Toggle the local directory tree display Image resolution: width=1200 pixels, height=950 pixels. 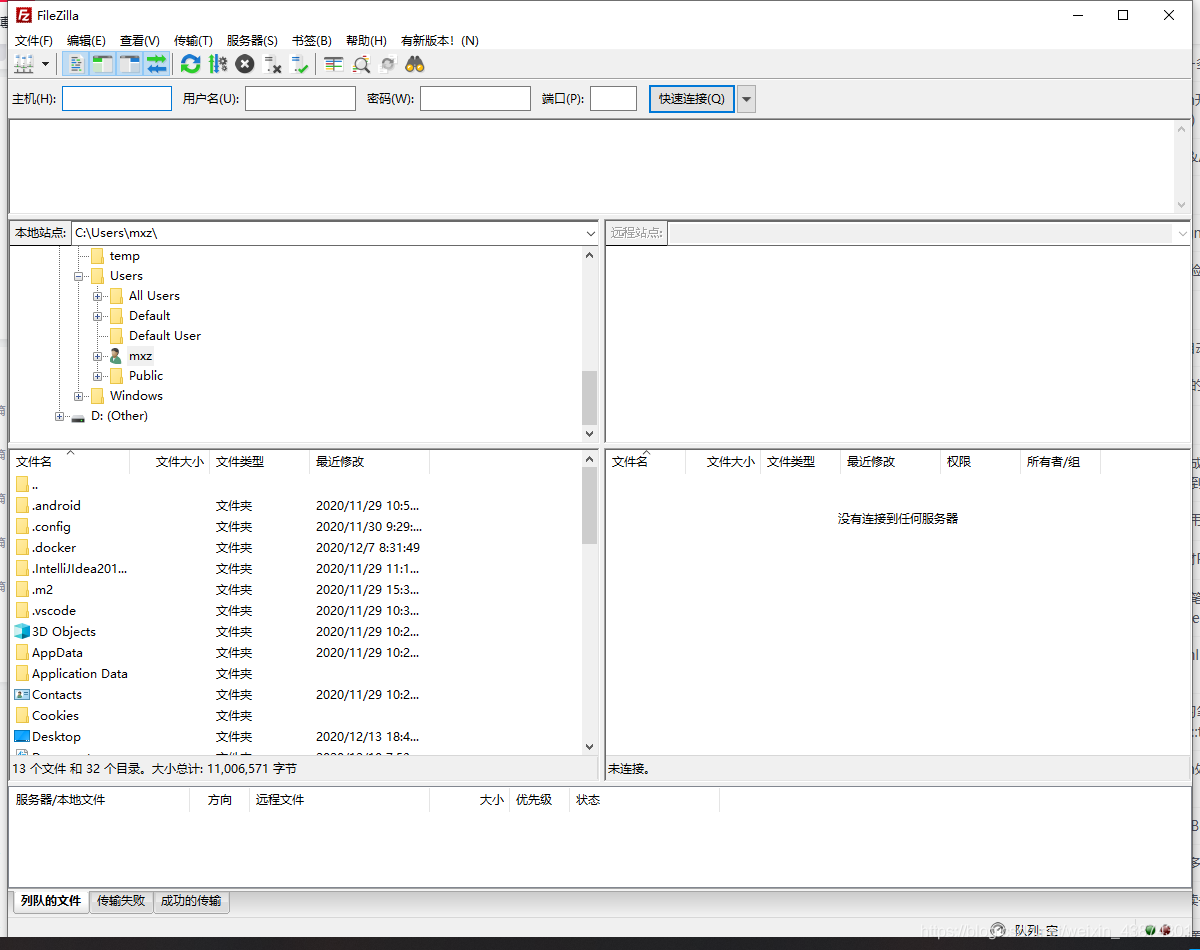(x=102, y=64)
